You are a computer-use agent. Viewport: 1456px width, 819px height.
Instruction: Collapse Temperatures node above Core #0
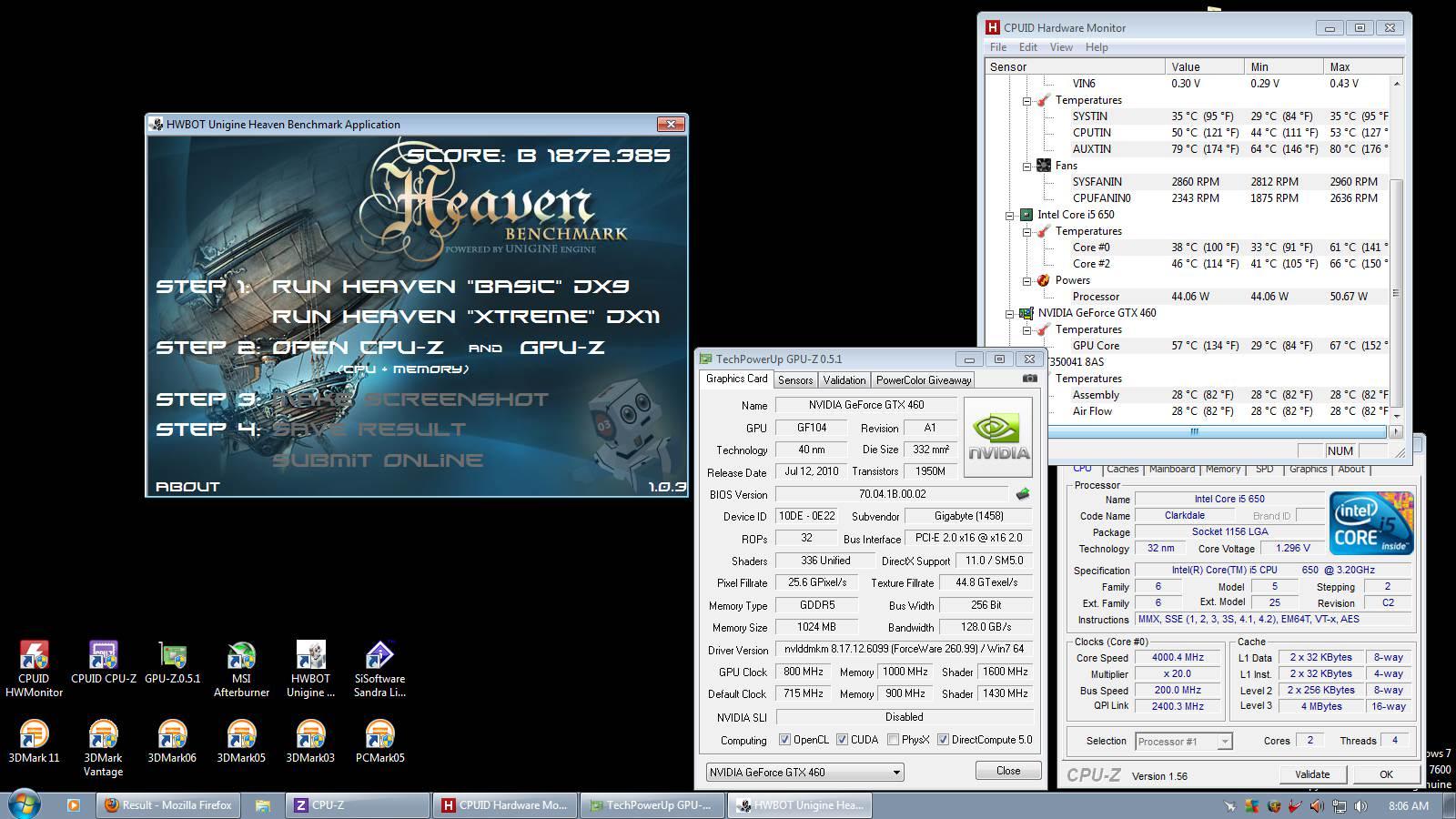tap(1026, 231)
